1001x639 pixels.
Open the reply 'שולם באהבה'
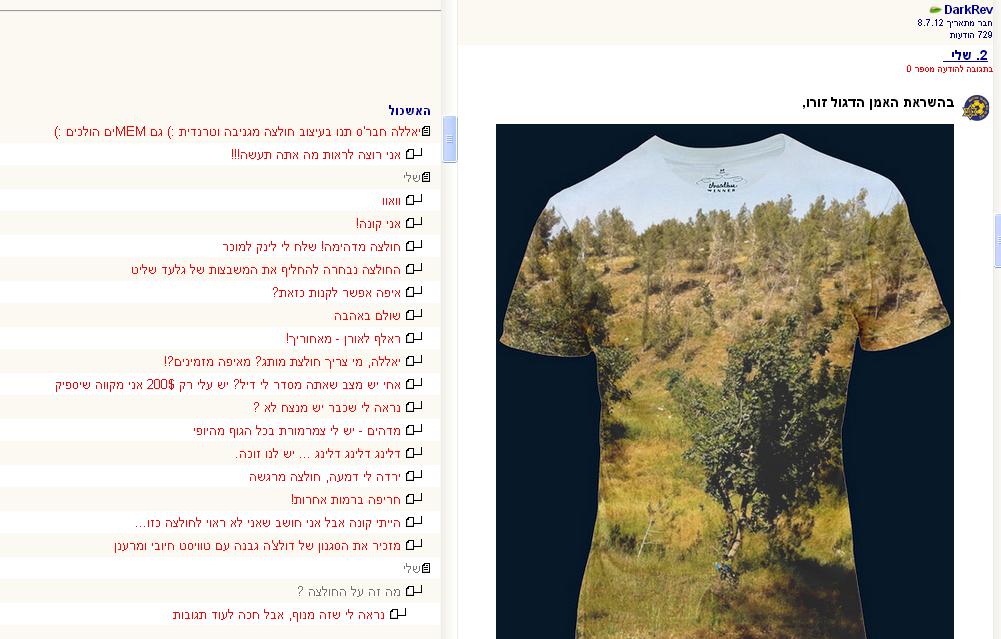point(367,315)
